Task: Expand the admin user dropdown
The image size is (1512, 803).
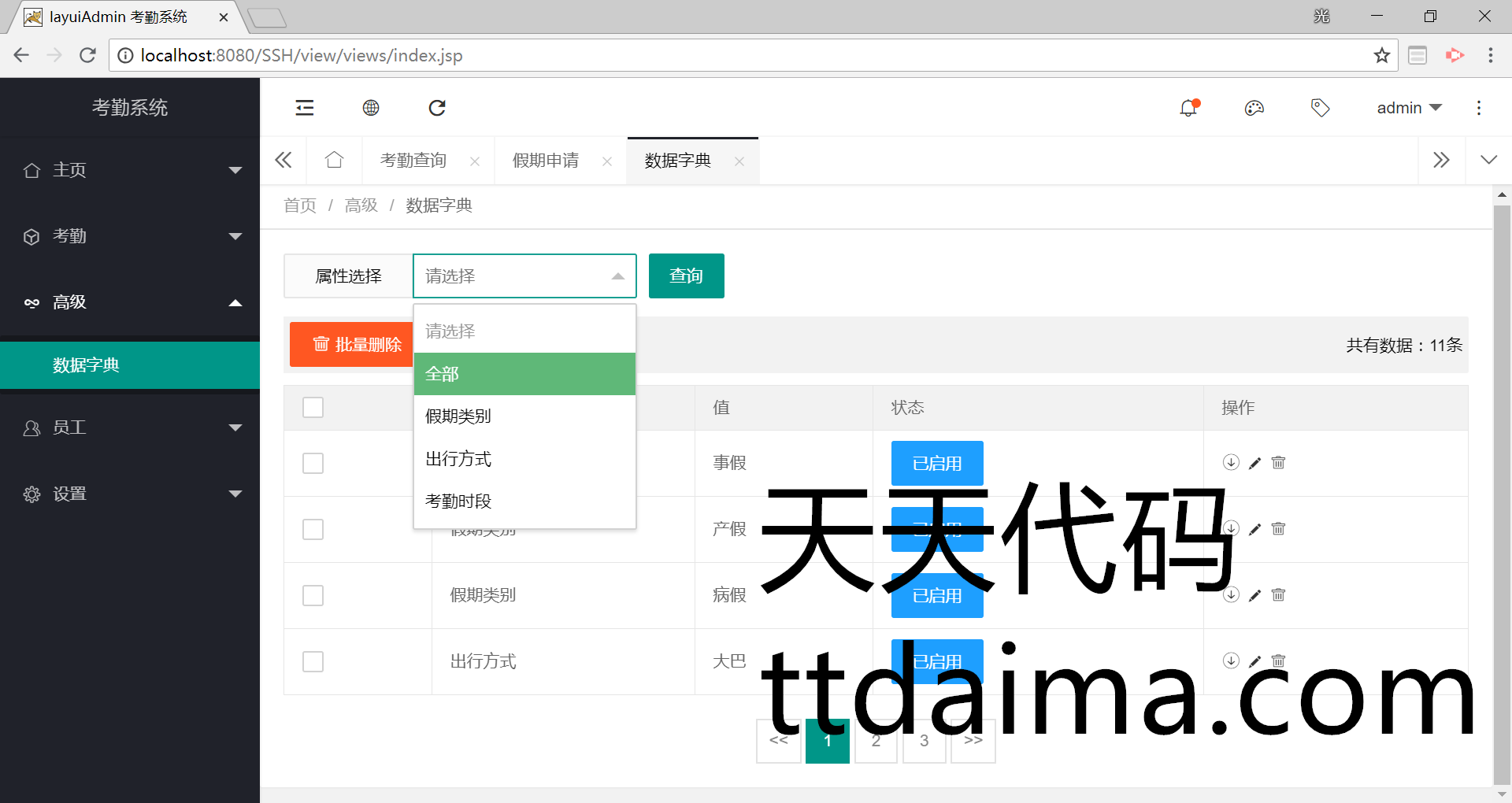Action: [x=1409, y=108]
